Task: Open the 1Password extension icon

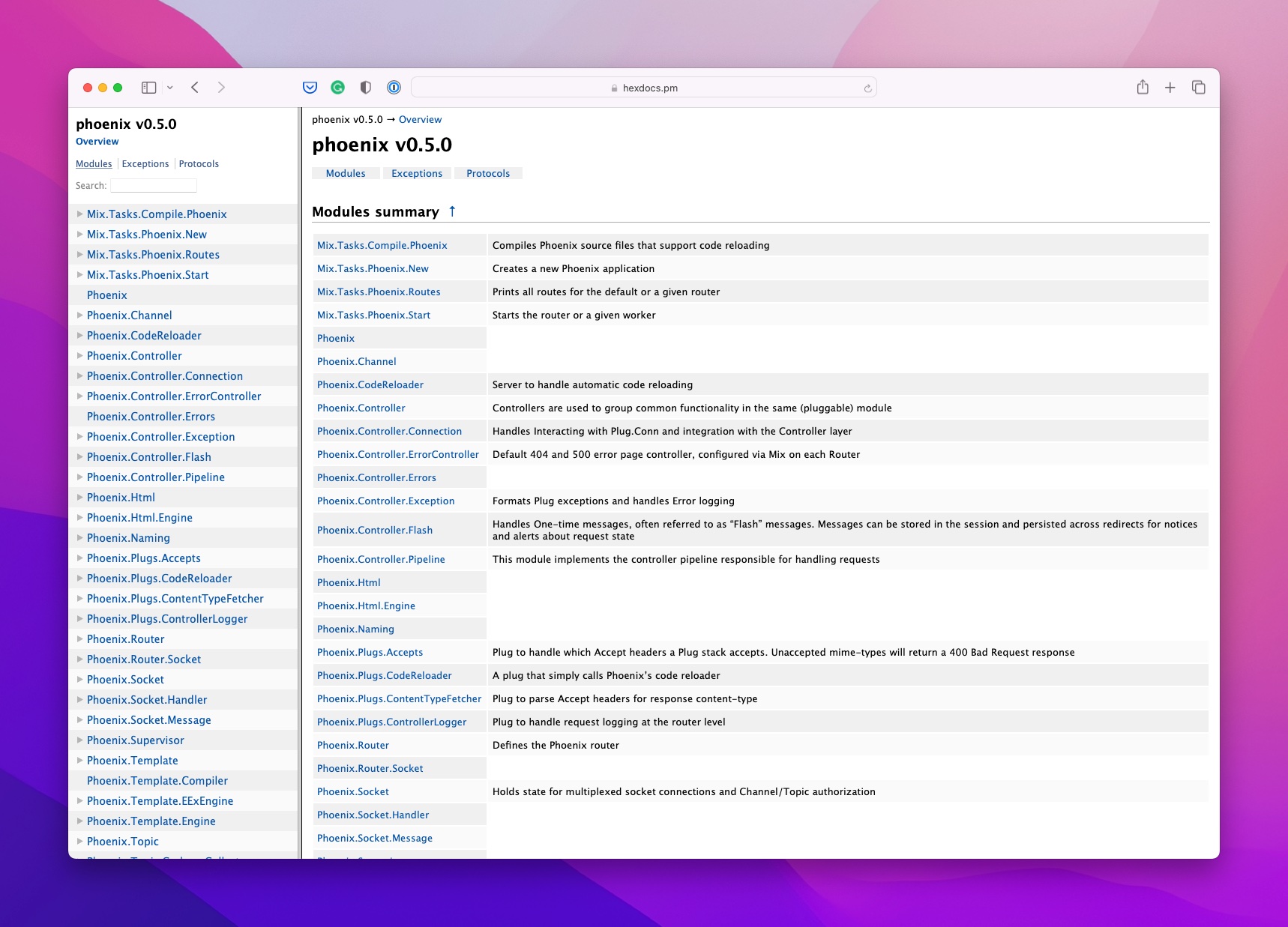Action: (394, 88)
